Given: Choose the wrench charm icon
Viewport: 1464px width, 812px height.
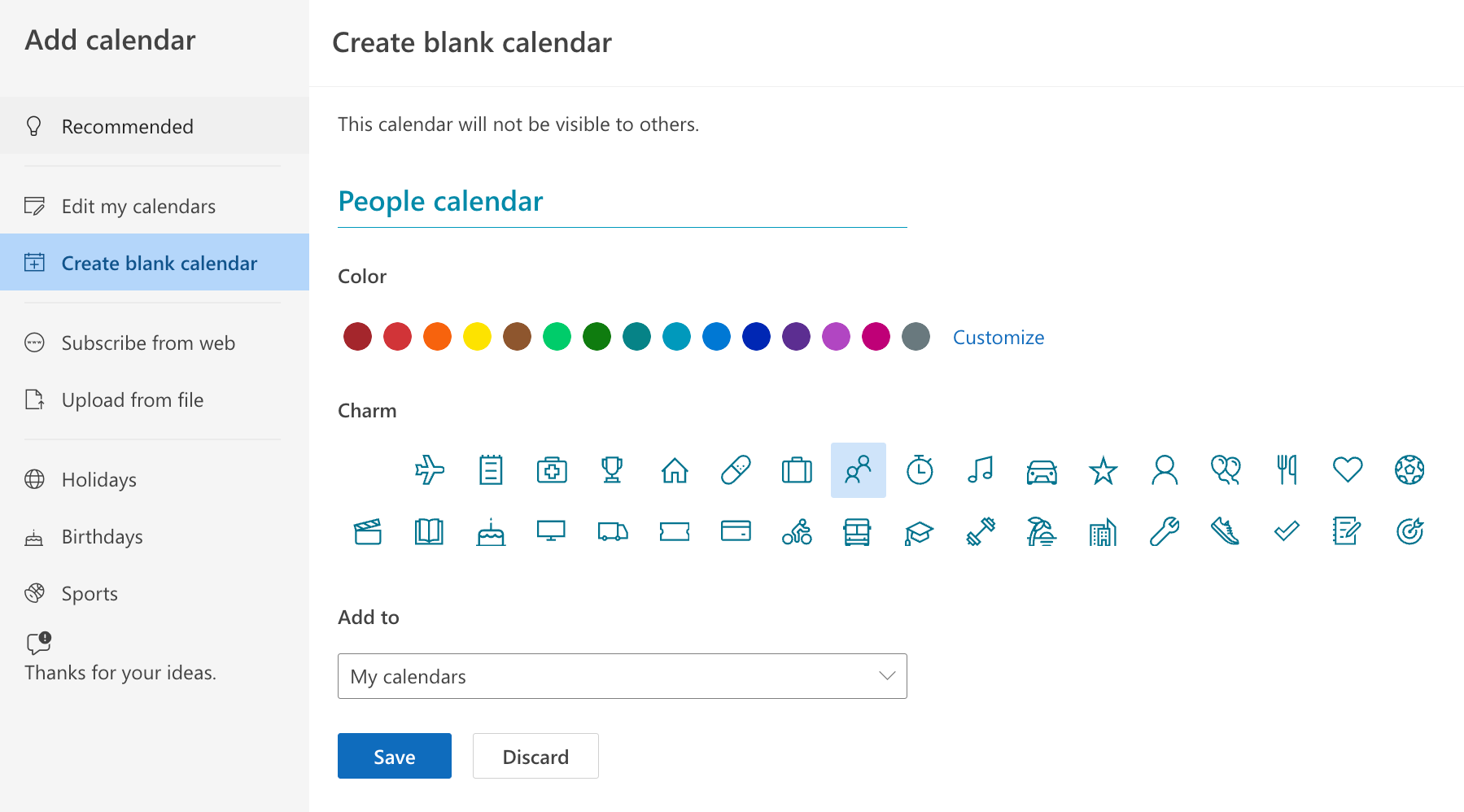Looking at the screenshot, I should (x=1165, y=532).
